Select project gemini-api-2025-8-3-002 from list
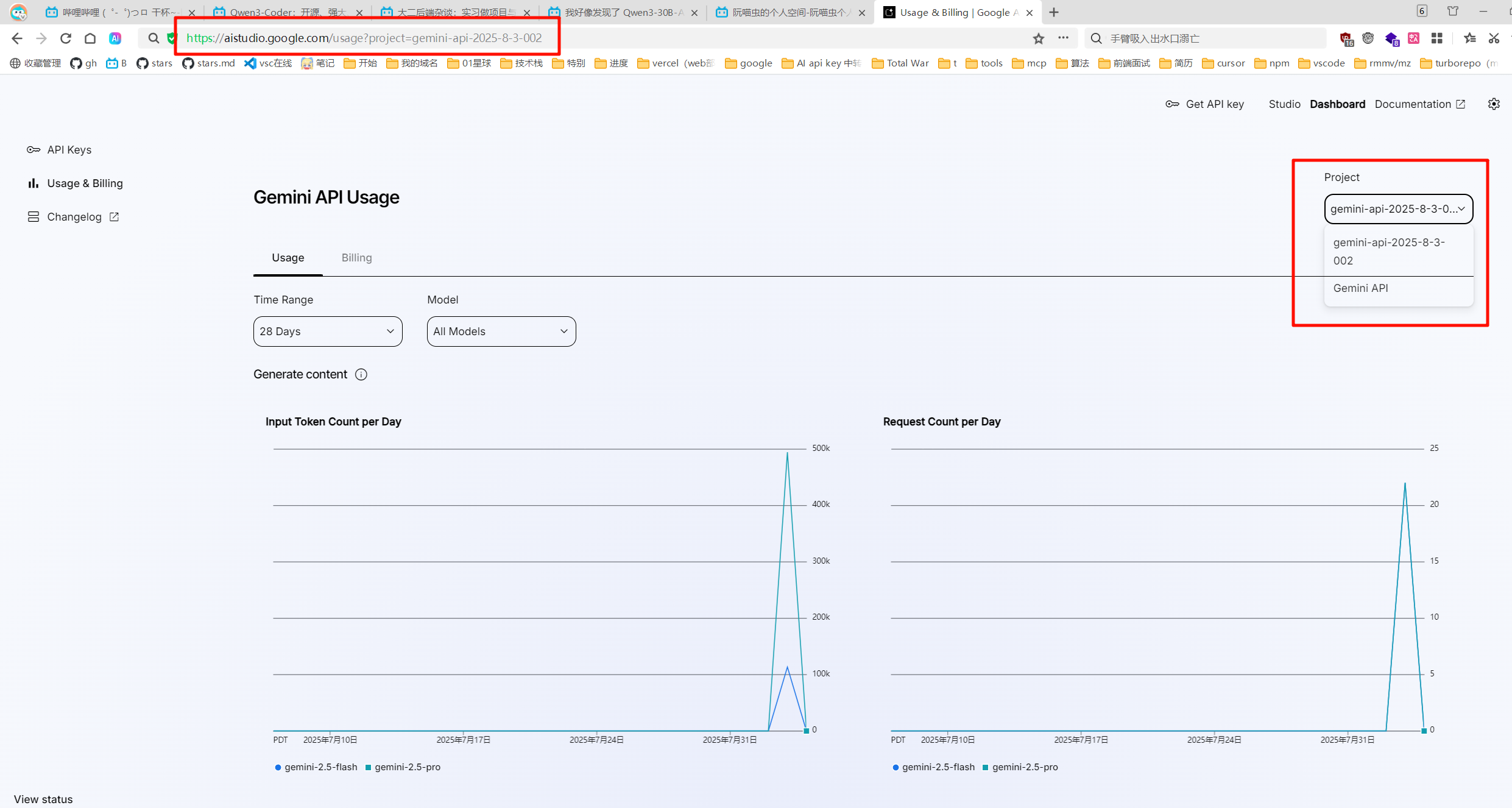 coord(1399,251)
